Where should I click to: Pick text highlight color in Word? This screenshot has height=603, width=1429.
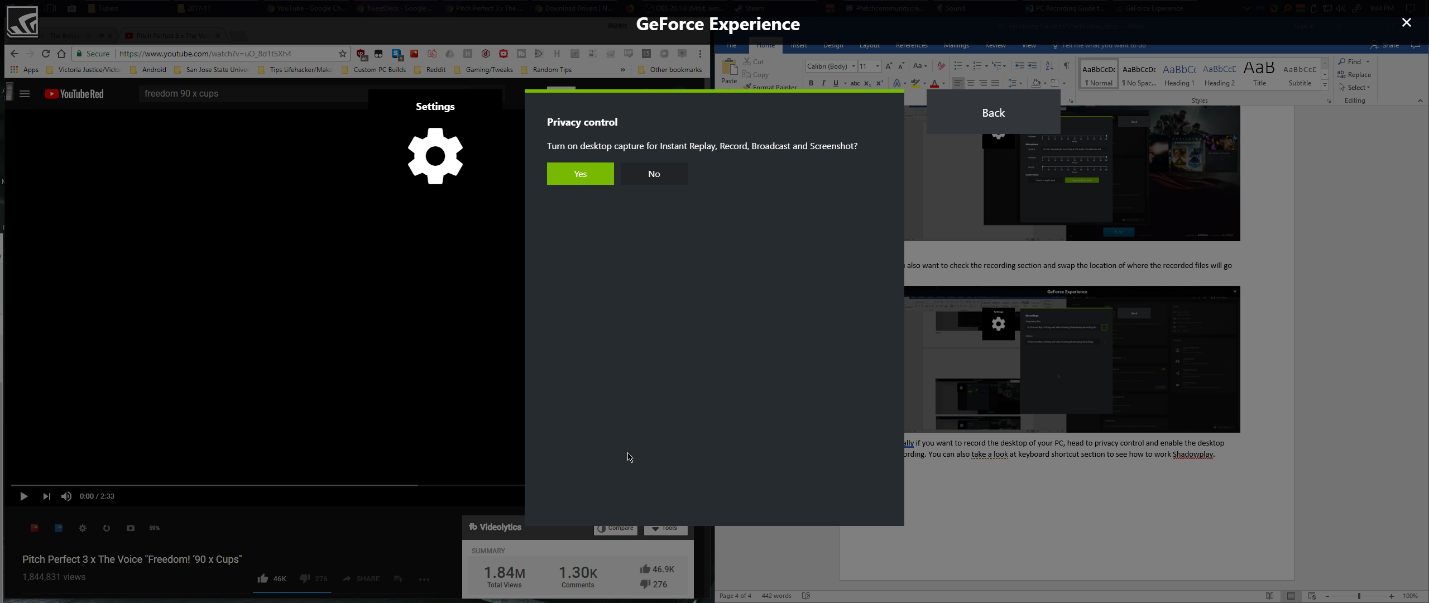(x=915, y=83)
